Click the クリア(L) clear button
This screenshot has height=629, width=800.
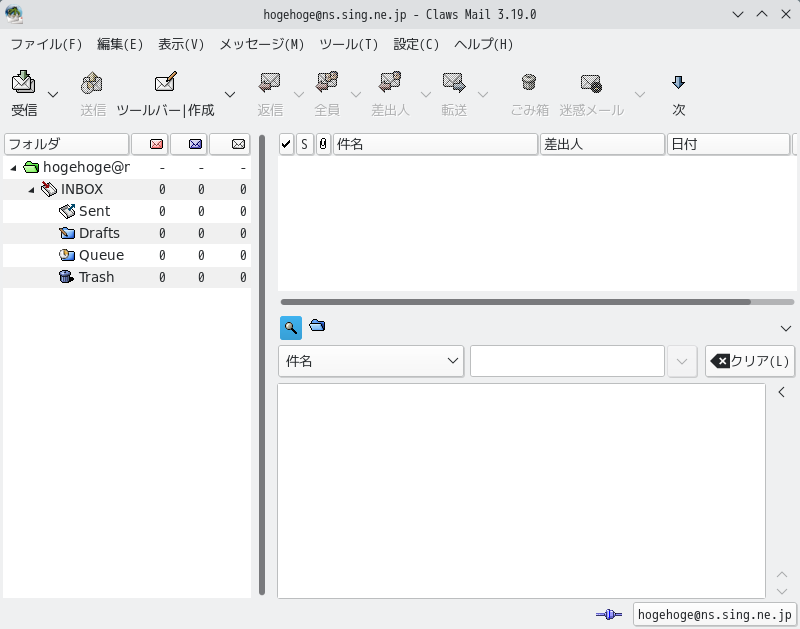pos(749,361)
